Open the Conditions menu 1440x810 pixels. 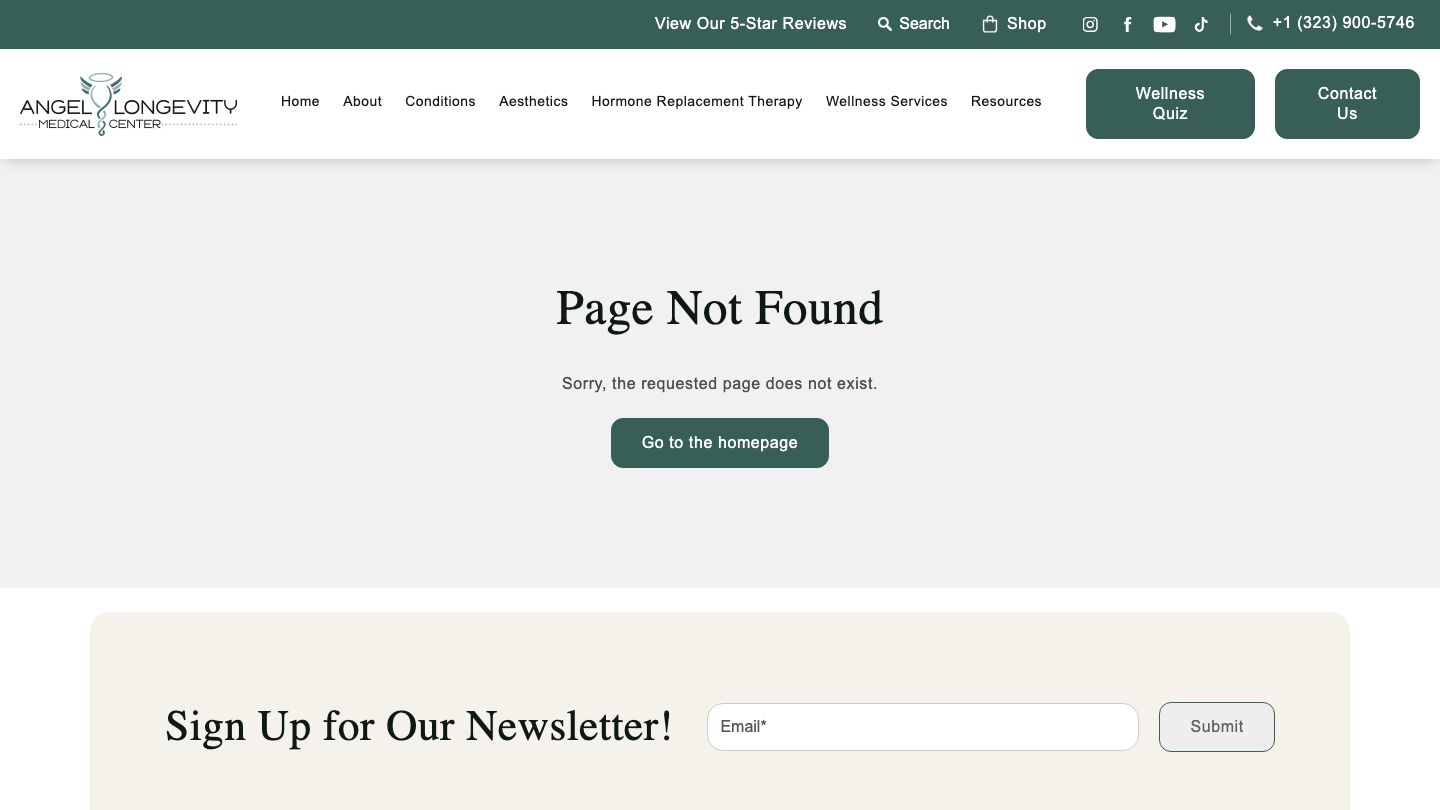(440, 101)
